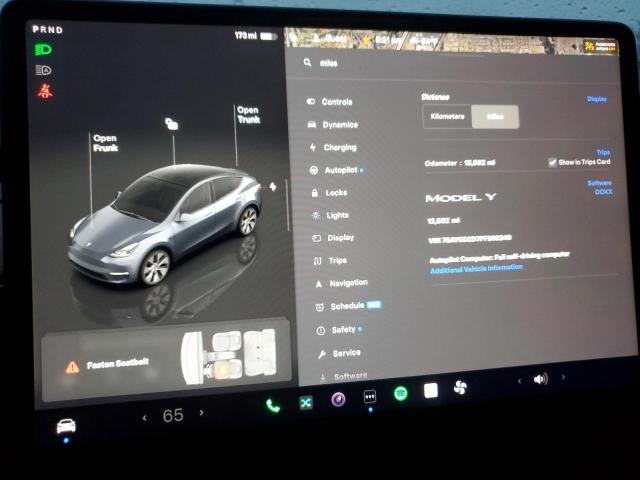640x480 pixels.
Task: Open the purple camera app icon
Action: [x=338, y=399]
